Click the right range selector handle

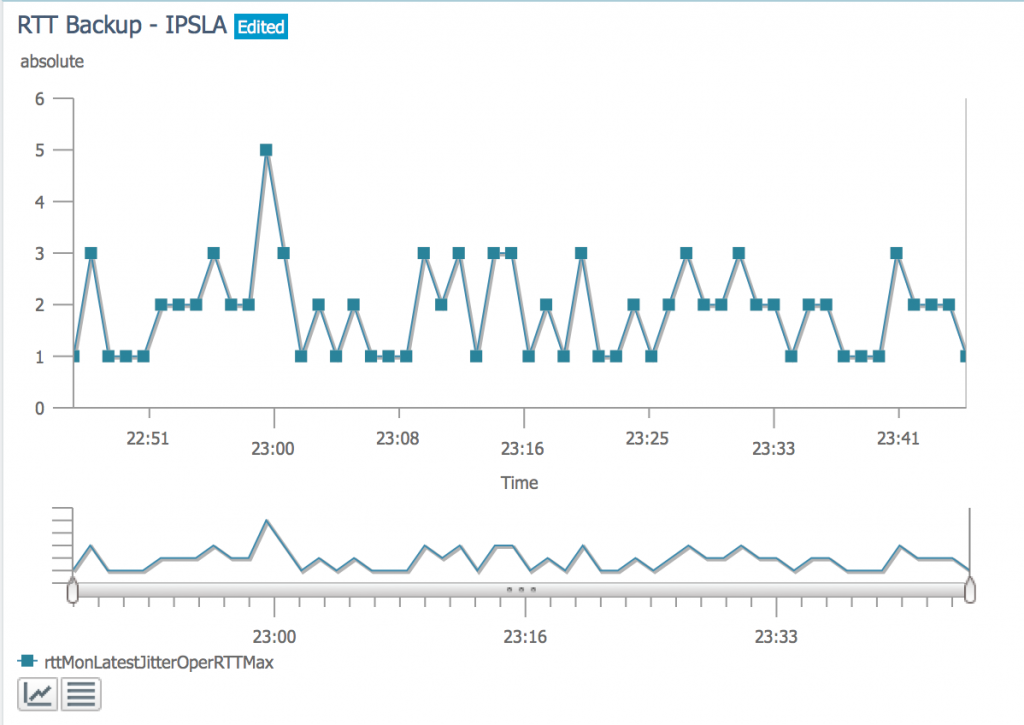[971, 592]
